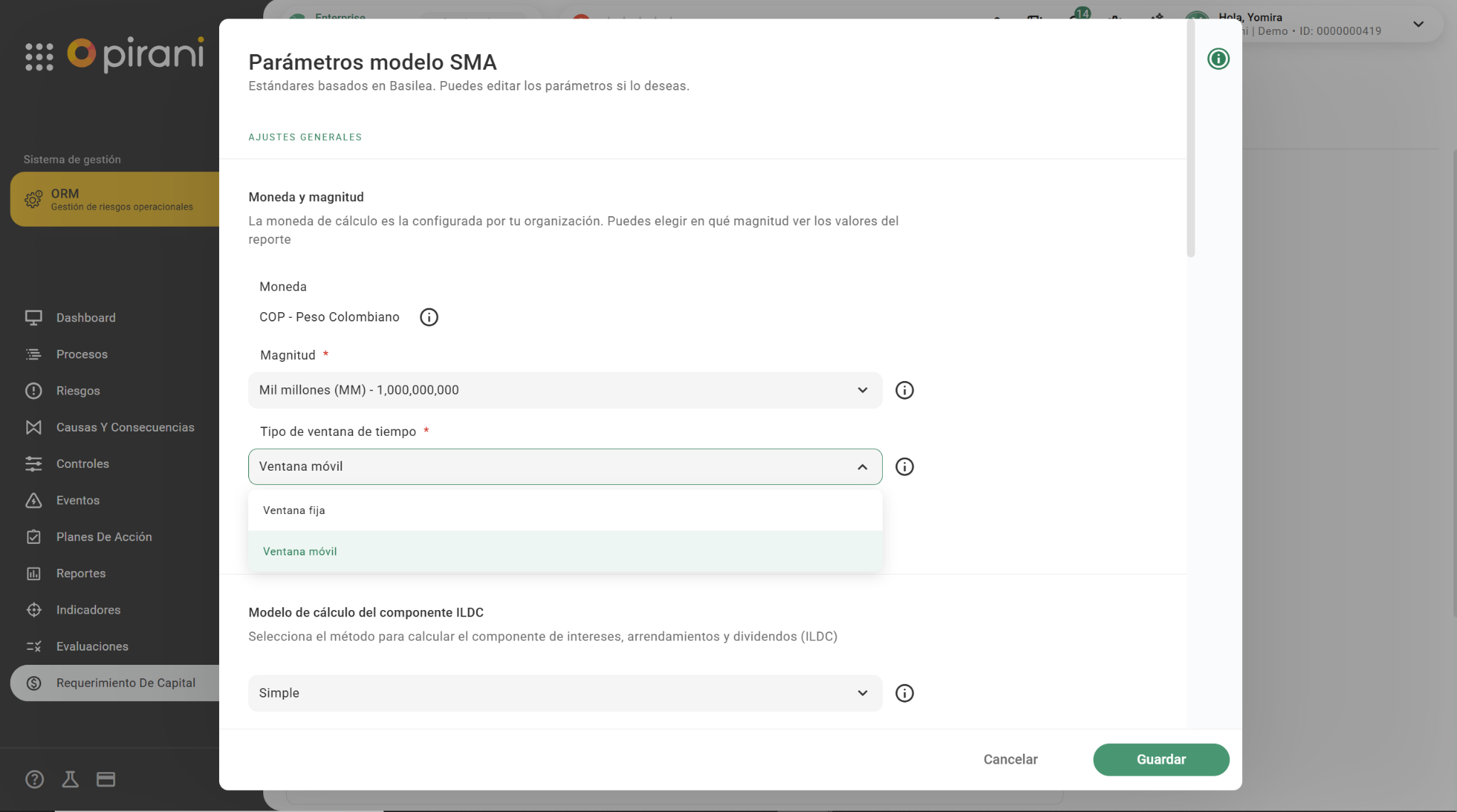Click the info icon beside the Simple dropdown
This screenshot has height=812, width=1457.
(904, 693)
